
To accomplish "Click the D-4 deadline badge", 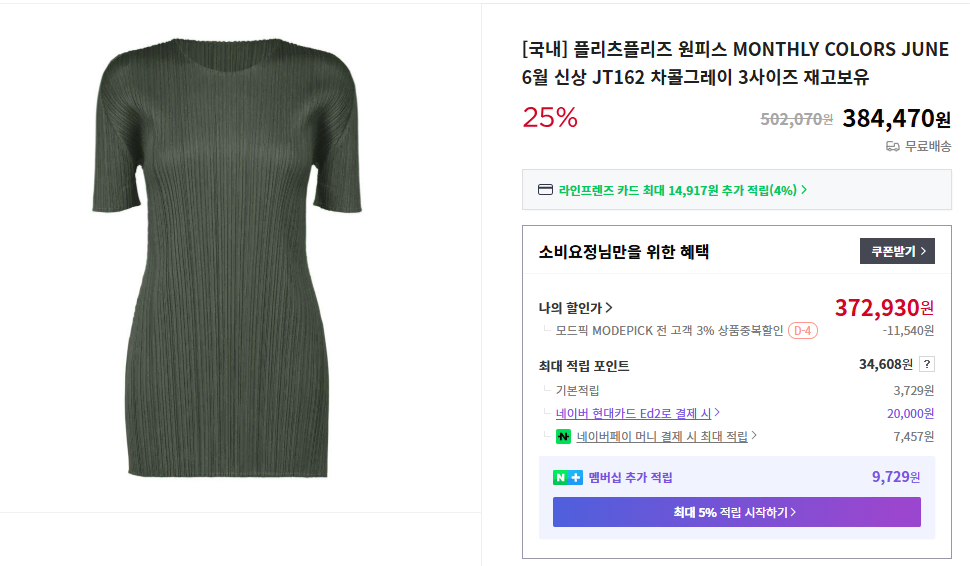I will click(x=802, y=330).
